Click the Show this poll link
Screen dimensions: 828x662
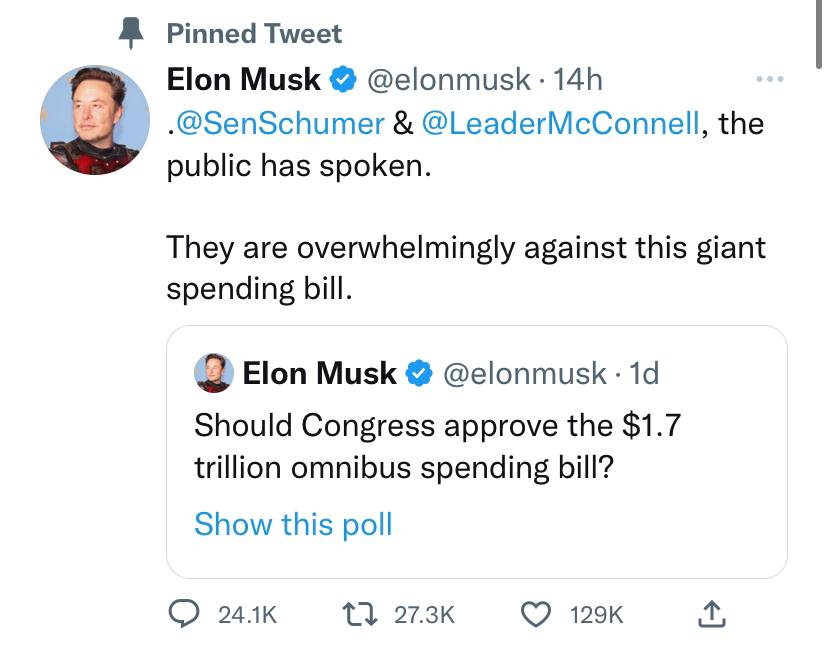[293, 524]
